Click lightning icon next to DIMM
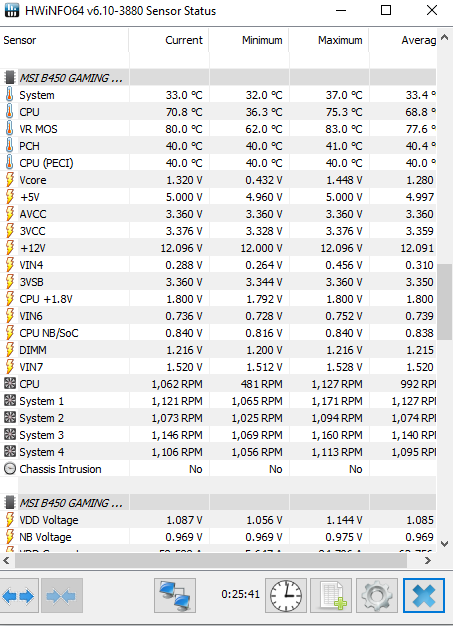 (x=10, y=350)
